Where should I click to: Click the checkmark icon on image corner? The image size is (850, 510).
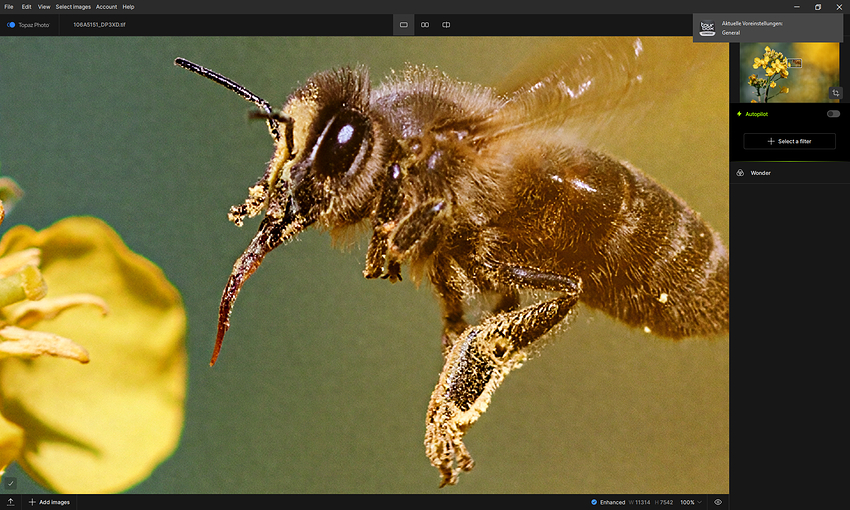[10, 483]
